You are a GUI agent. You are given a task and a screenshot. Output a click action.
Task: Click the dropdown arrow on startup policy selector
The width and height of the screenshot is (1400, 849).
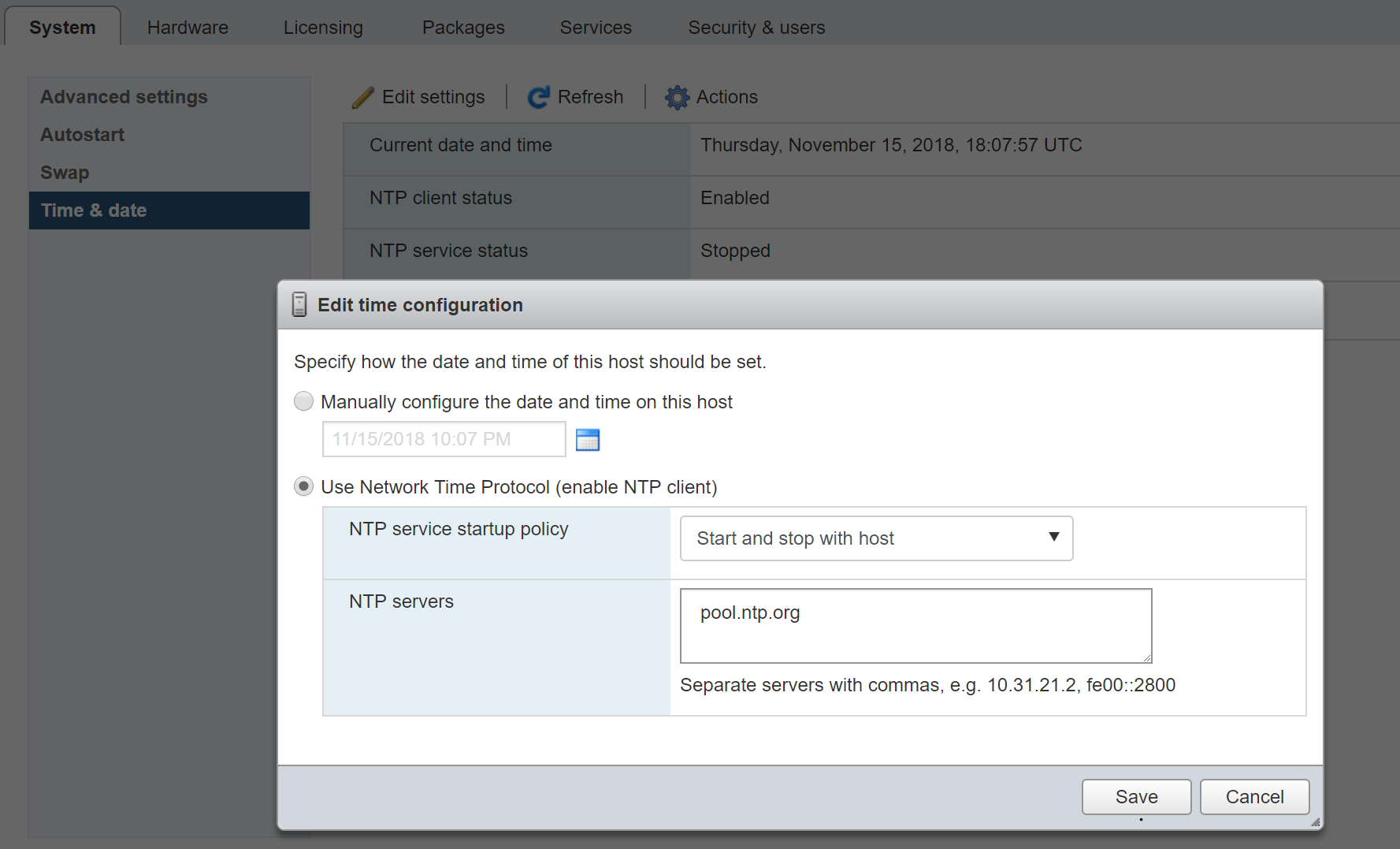pyautogui.click(x=1054, y=538)
